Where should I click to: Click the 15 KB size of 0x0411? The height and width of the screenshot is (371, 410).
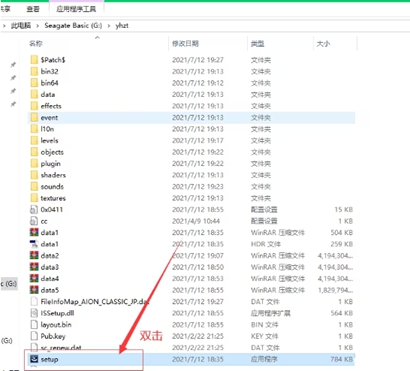(x=343, y=210)
